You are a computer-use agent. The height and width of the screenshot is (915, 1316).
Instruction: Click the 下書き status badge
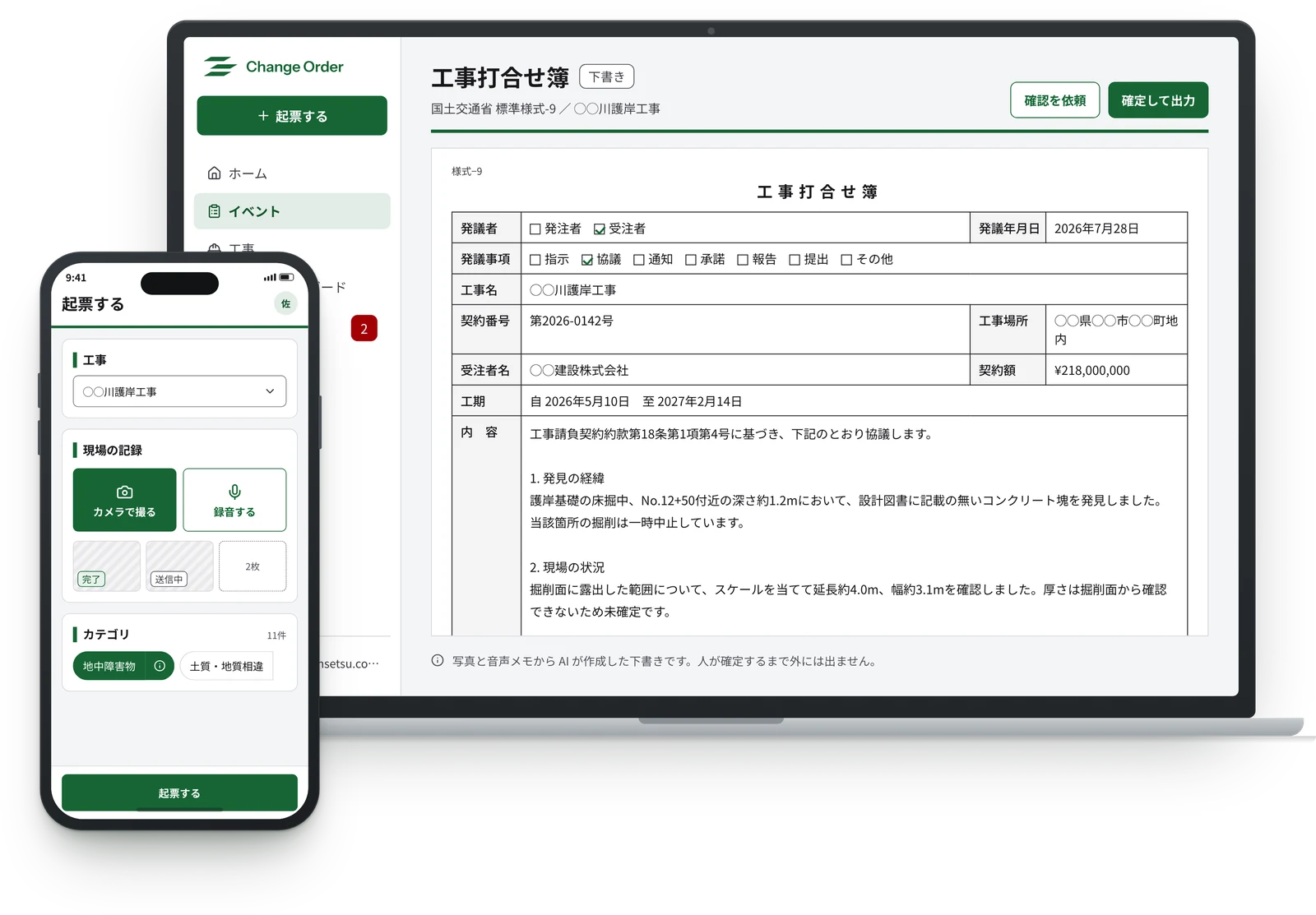coord(607,76)
